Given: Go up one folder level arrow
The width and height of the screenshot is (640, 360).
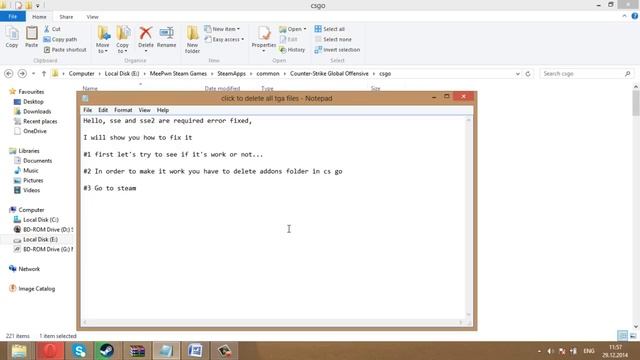Looking at the screenshot, I should click(44, 73).
